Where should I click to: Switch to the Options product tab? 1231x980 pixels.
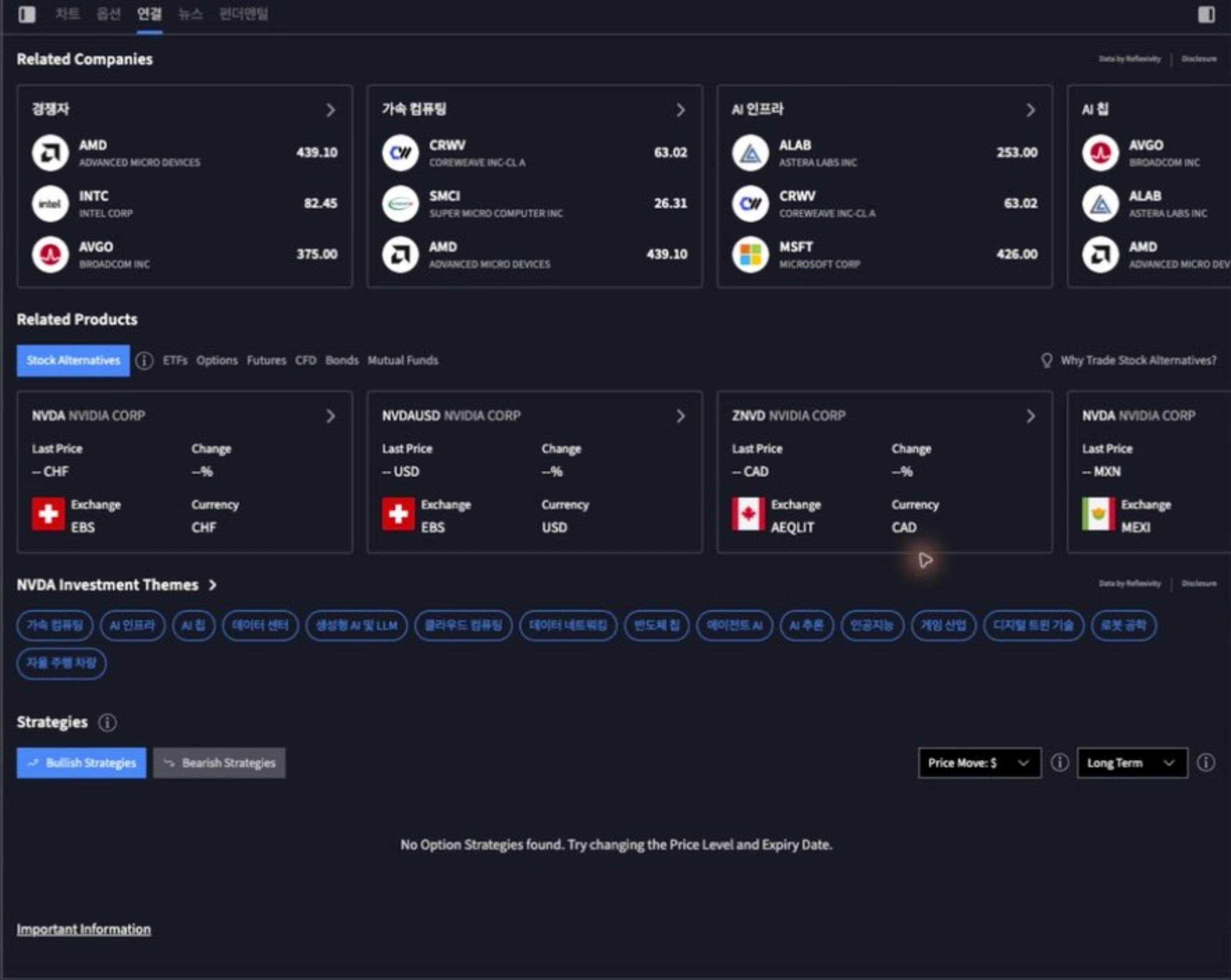pyautogui.click(x=217, y=361)
